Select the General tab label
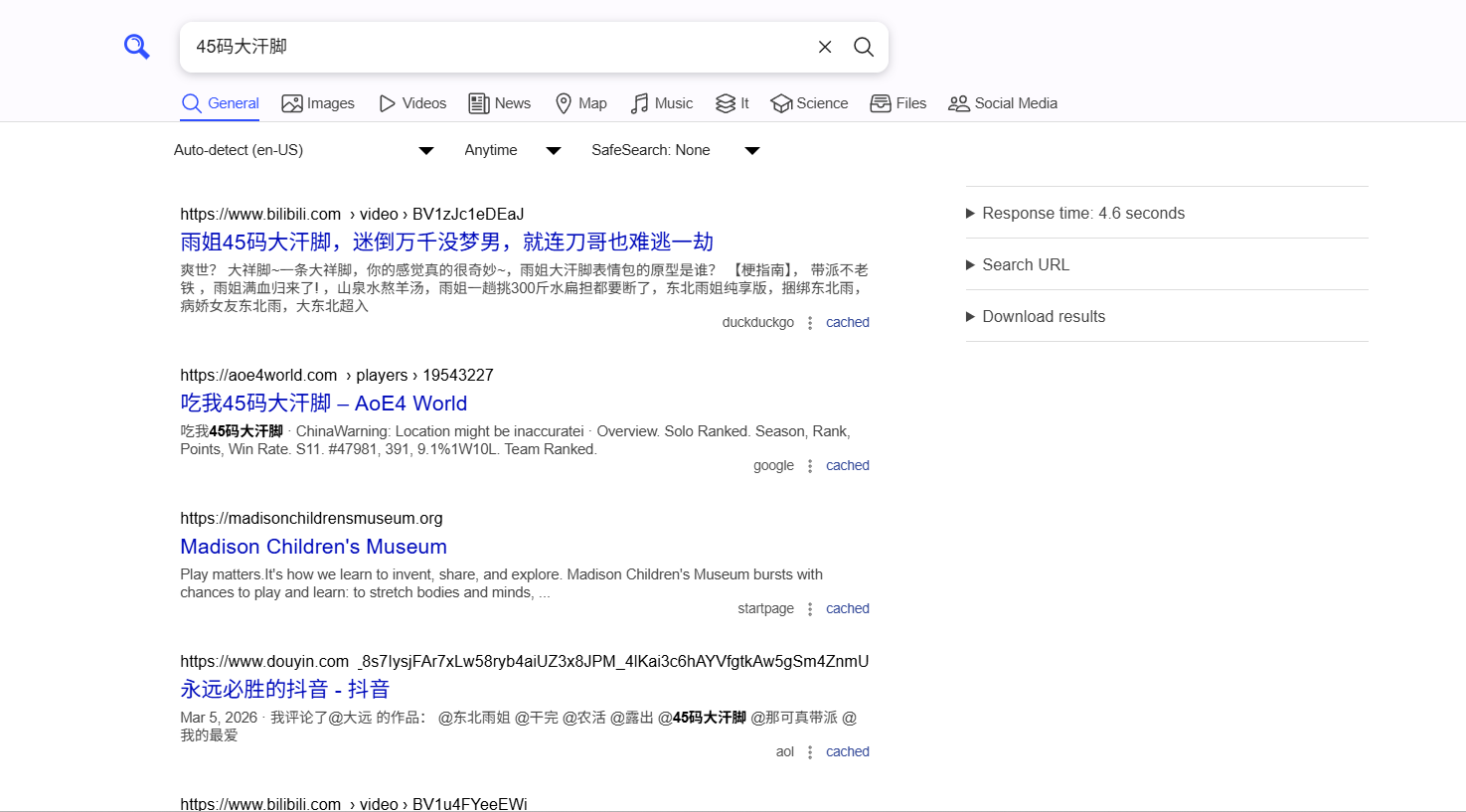Viewport: 1466px width, 812px height. click(234, 103)
